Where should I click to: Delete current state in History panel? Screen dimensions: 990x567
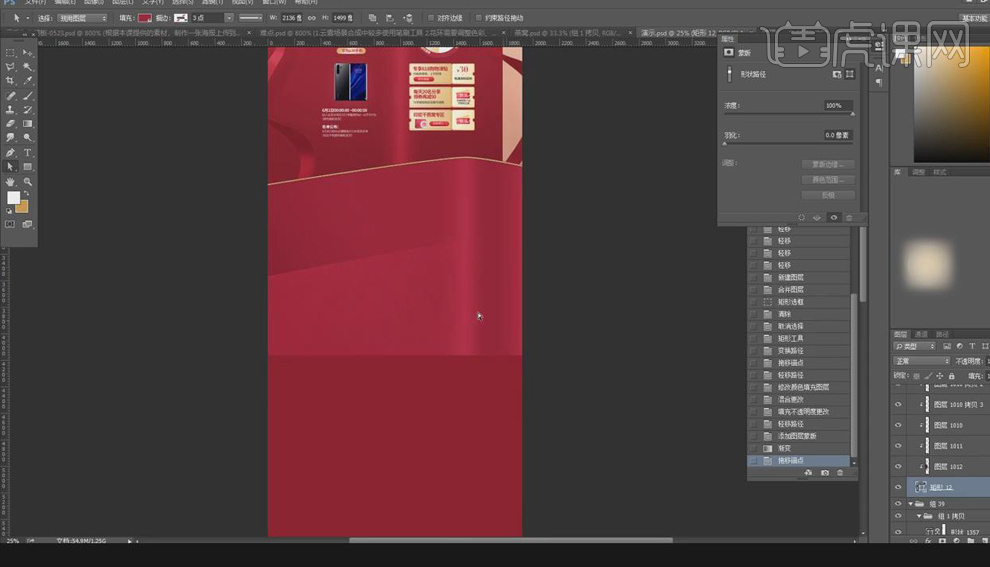[x=840, y=472]
